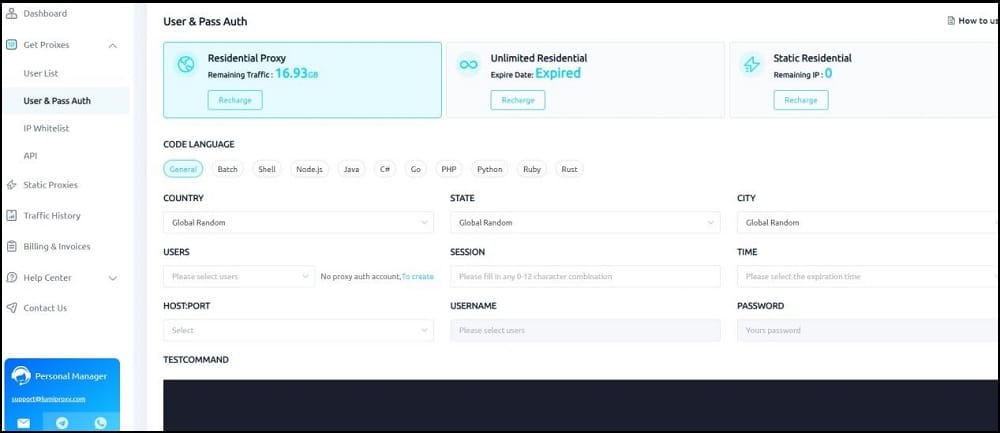The height and width of the screenshot is (433, 1000).
Task: Go to the Dashboard page
Action: (45, 13)
